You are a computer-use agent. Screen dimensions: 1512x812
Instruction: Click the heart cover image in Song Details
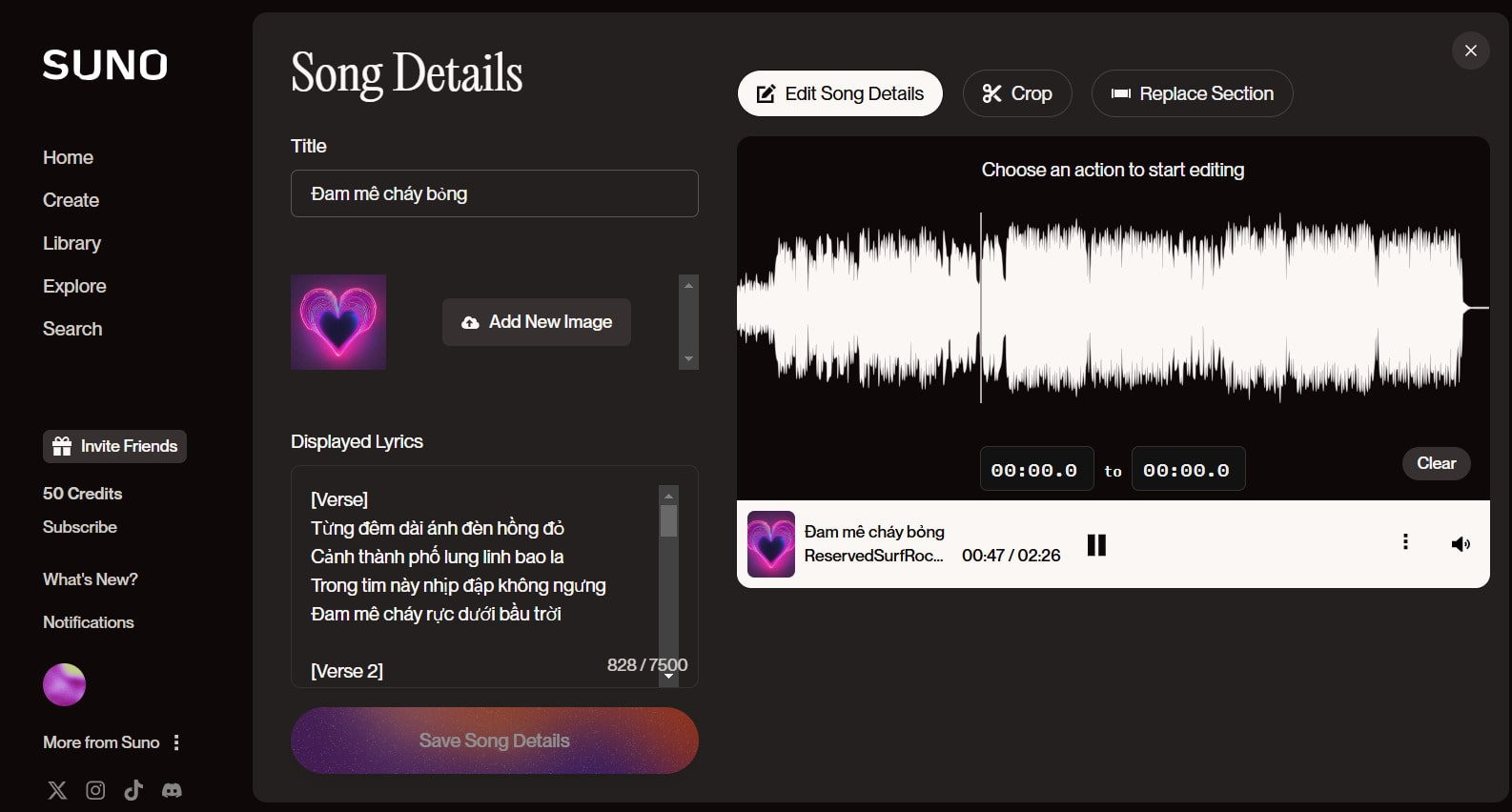(x=338, y=322)
